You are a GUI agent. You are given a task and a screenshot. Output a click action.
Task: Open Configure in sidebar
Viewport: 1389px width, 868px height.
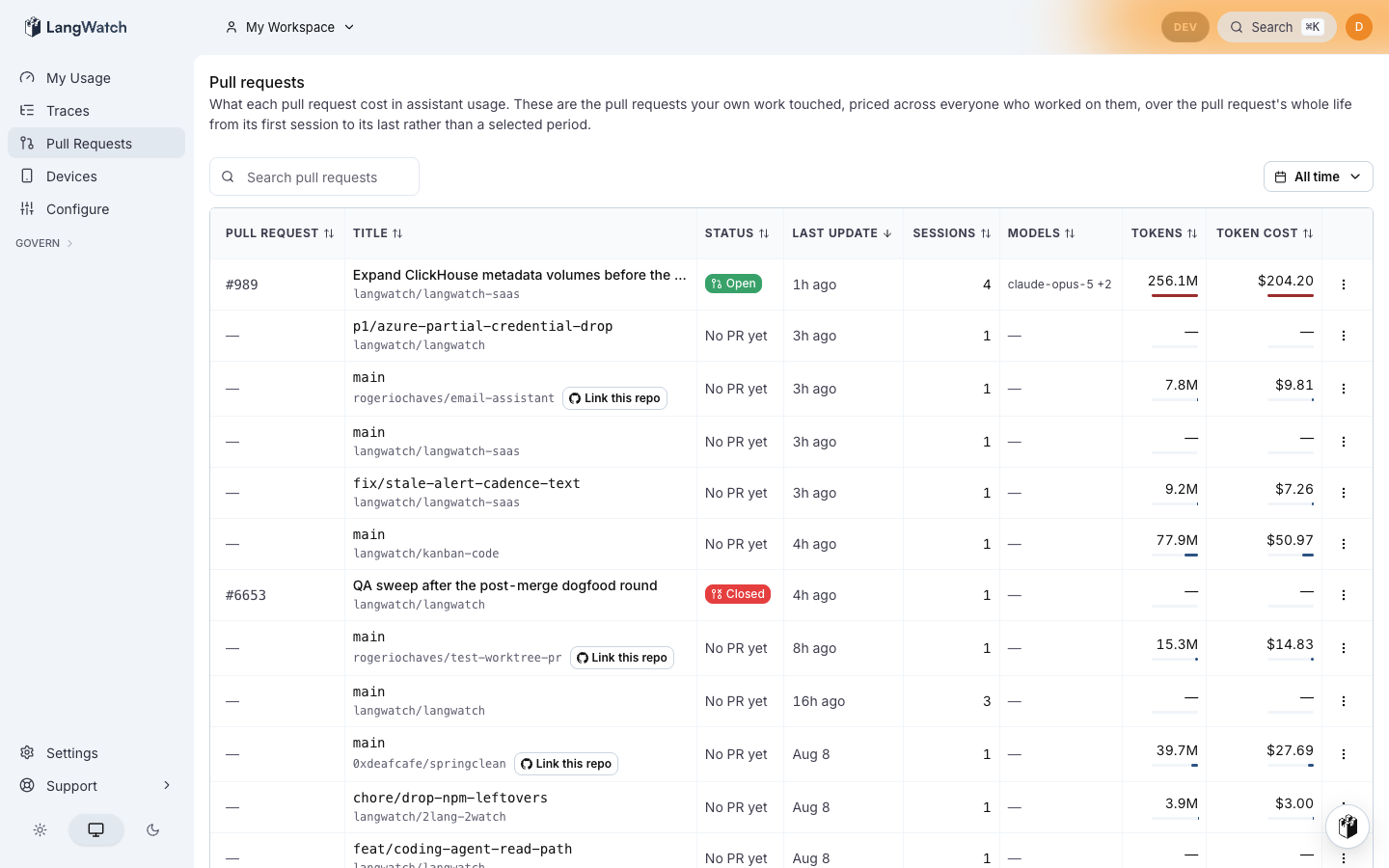(x=96, y=209)
